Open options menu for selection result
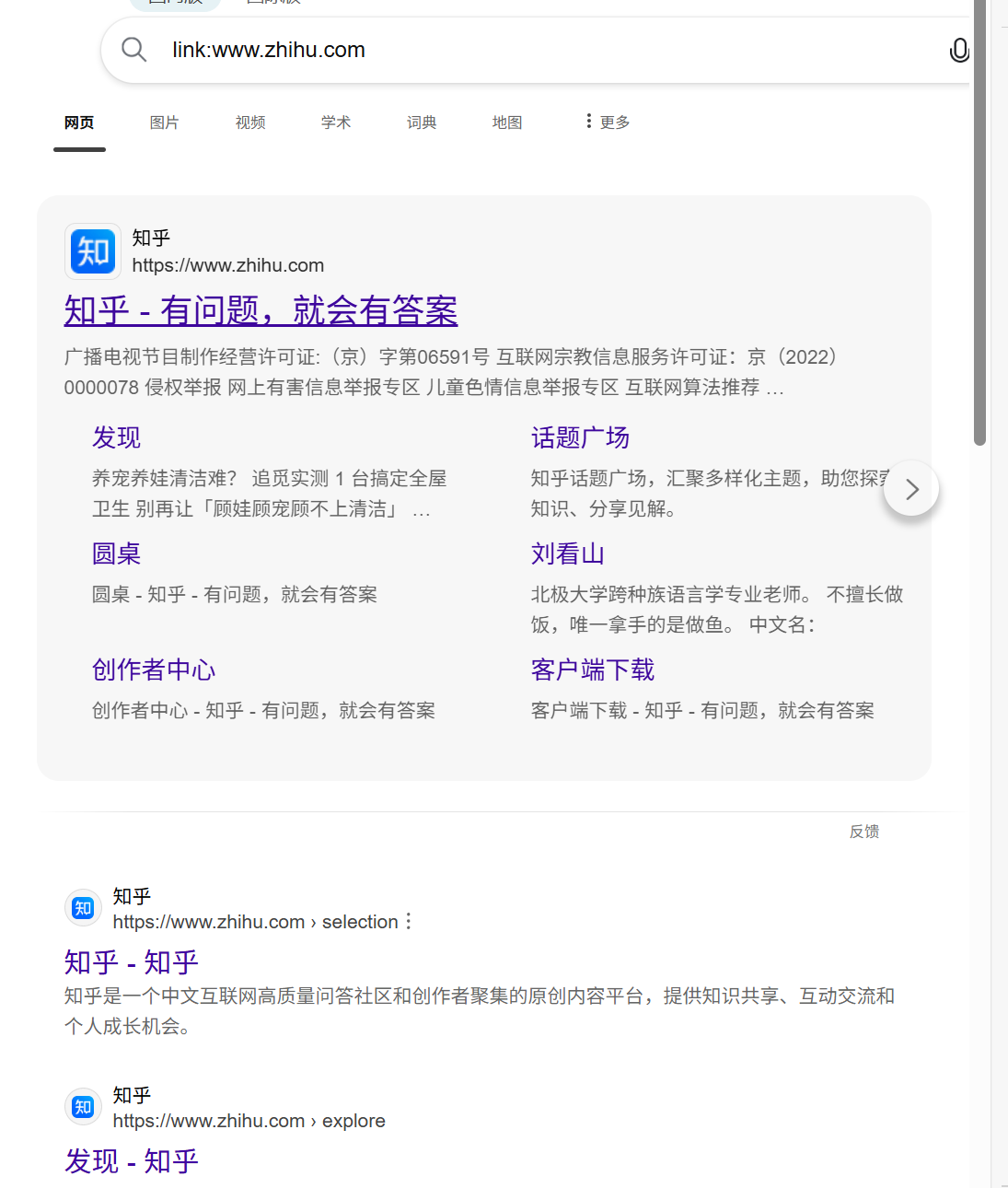This screenshot has width=1008, height=1188. click(x=409, y=922)
